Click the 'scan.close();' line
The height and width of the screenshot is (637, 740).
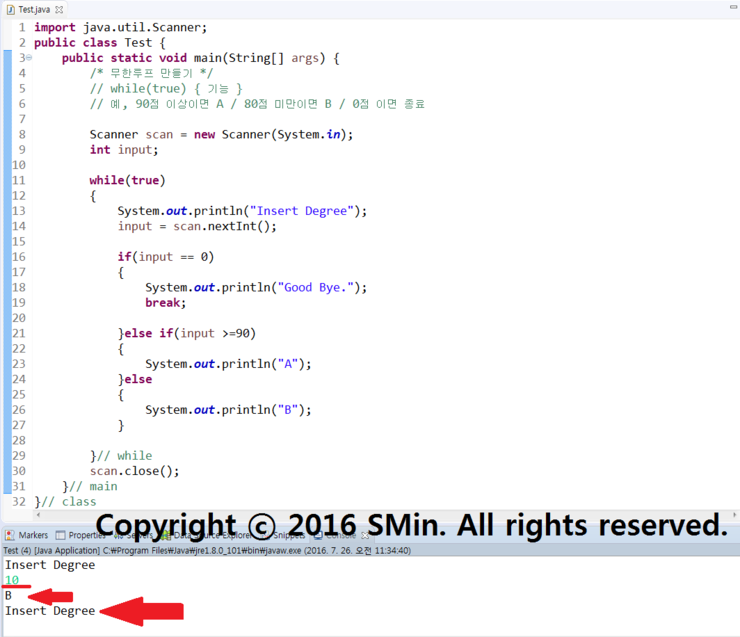tap(135, 471)
